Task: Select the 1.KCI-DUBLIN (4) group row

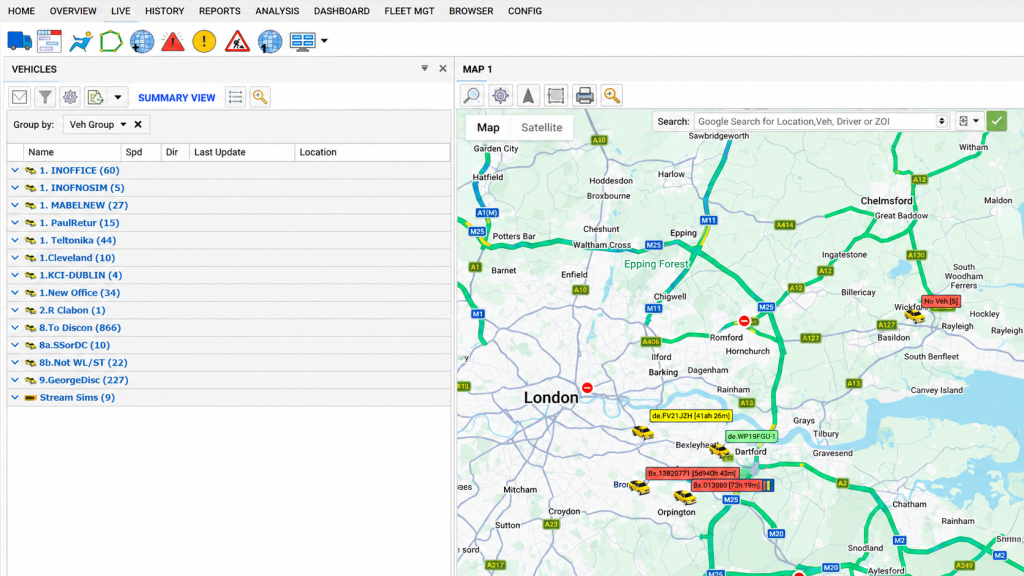Action: 229,276
